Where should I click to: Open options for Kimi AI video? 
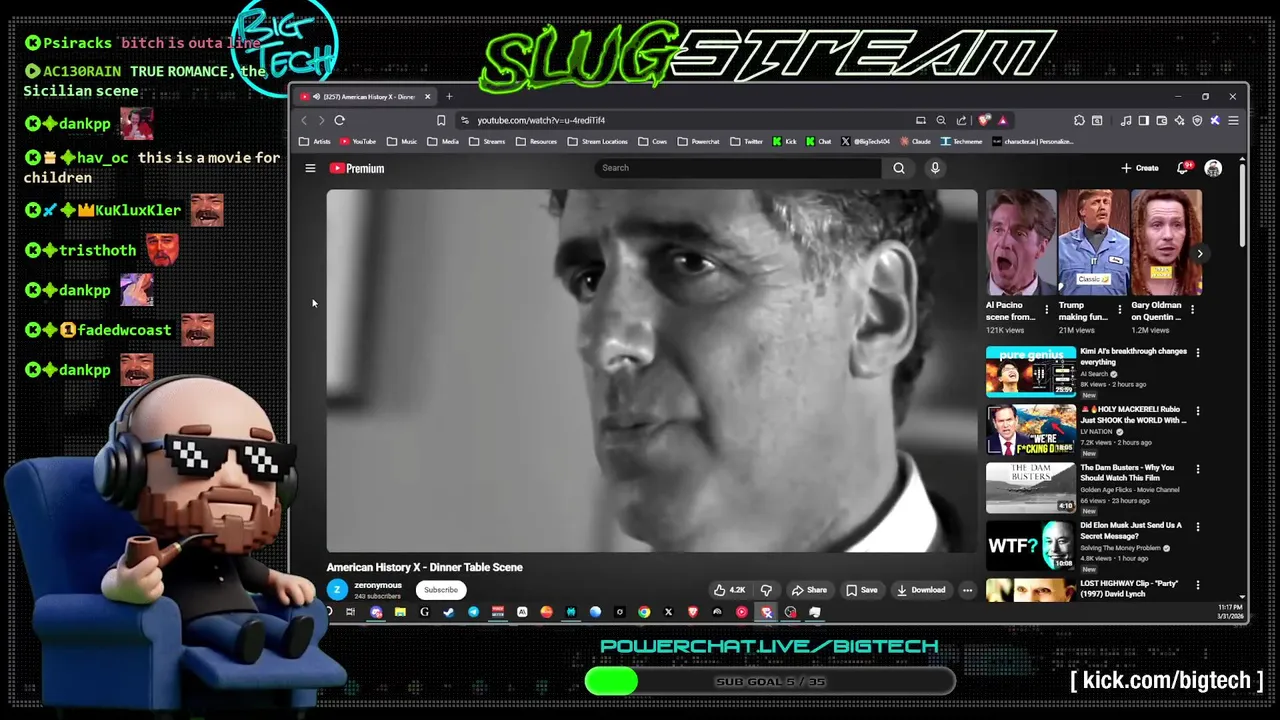point(1197,352)
